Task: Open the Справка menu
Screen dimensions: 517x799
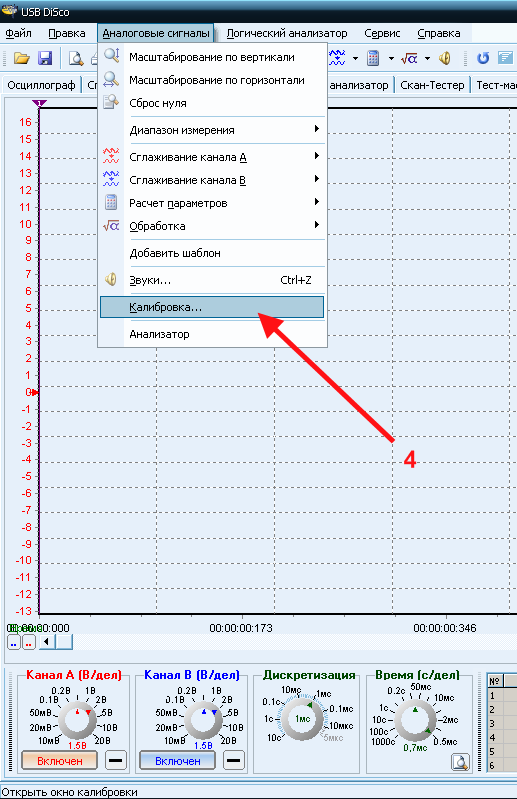Action: (439, 33)
